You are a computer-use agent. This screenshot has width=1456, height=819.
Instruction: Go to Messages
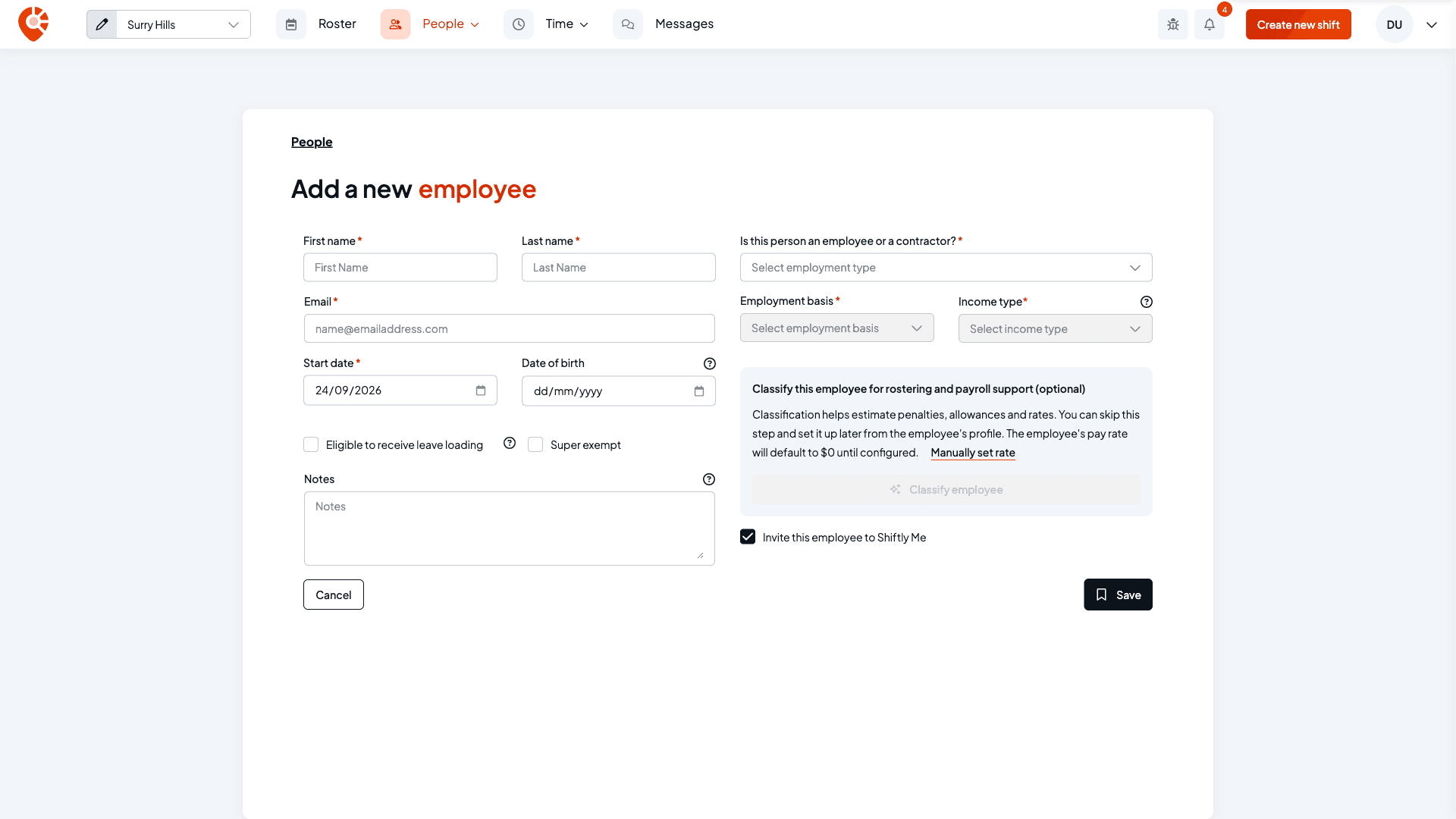[684, 24]
